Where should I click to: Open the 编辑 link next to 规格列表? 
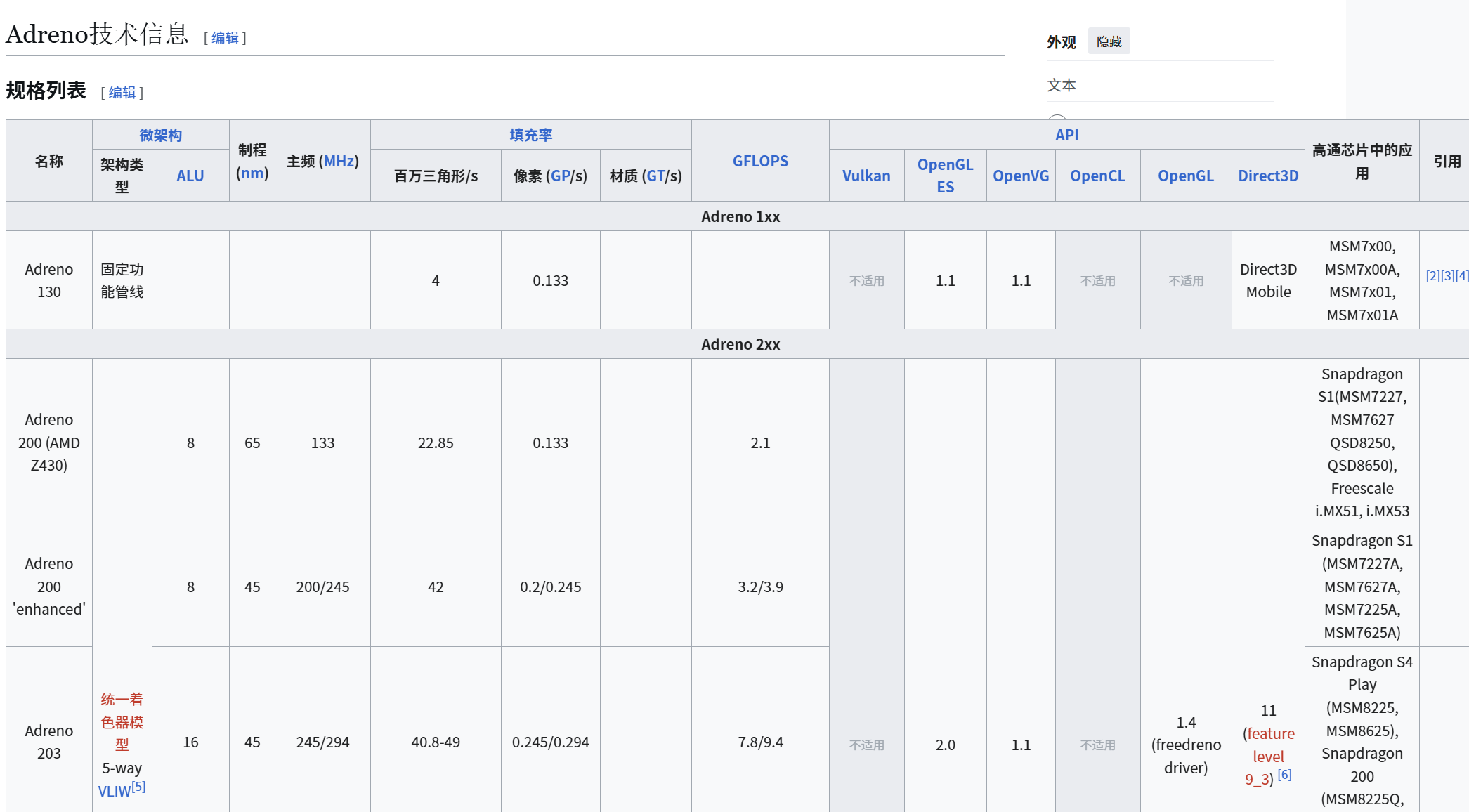click(x=122, y=93)
